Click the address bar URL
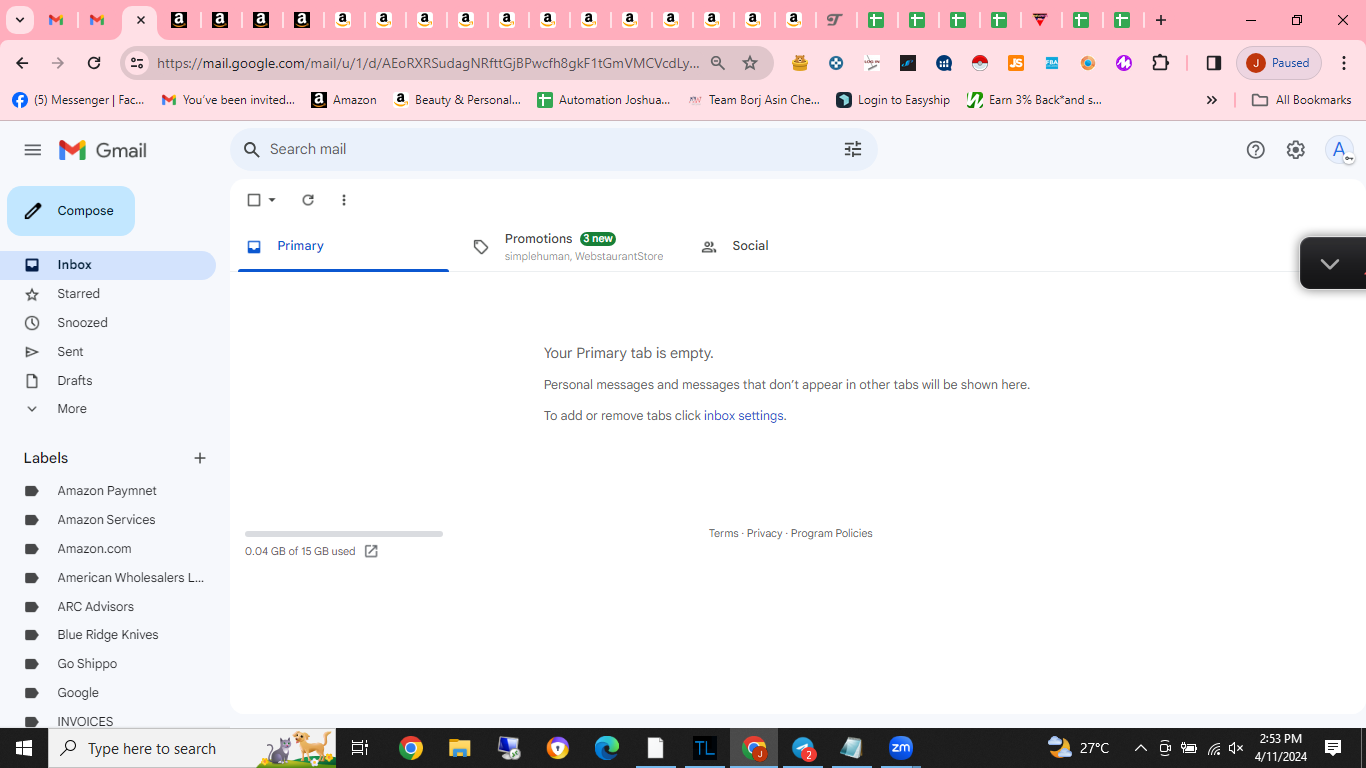1366x768 pixels. (x=428, y=63)
